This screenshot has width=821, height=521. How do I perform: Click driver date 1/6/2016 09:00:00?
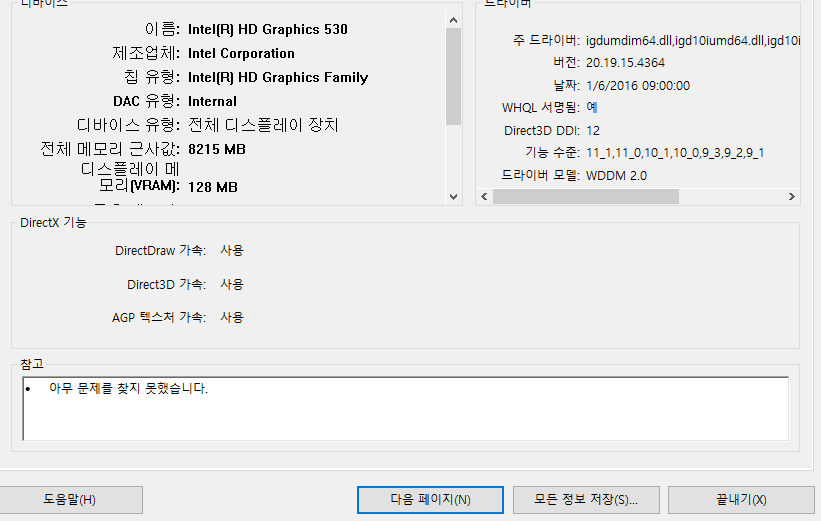click(638, 85)
